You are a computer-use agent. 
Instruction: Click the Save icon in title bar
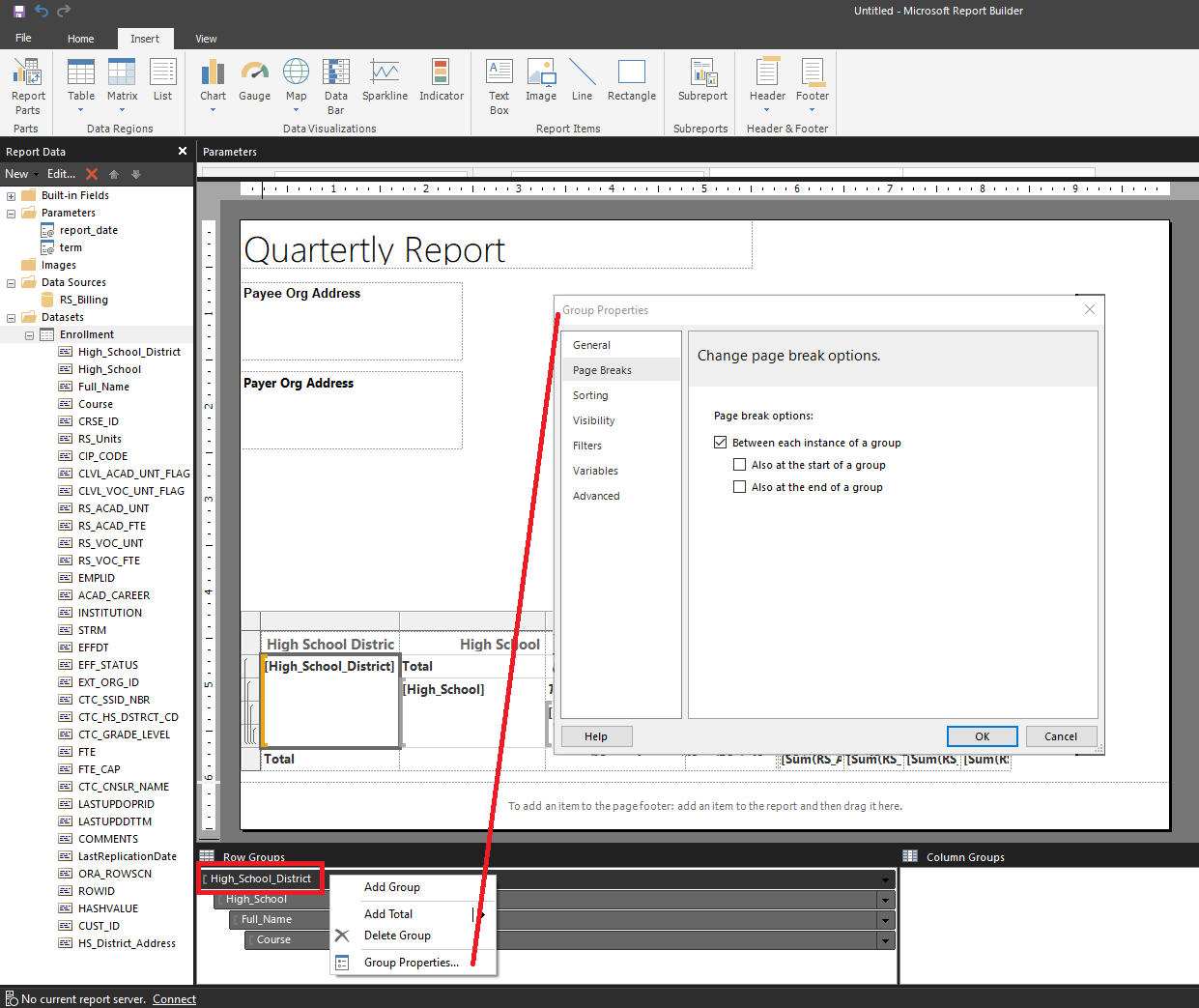(x=19, y=12)
